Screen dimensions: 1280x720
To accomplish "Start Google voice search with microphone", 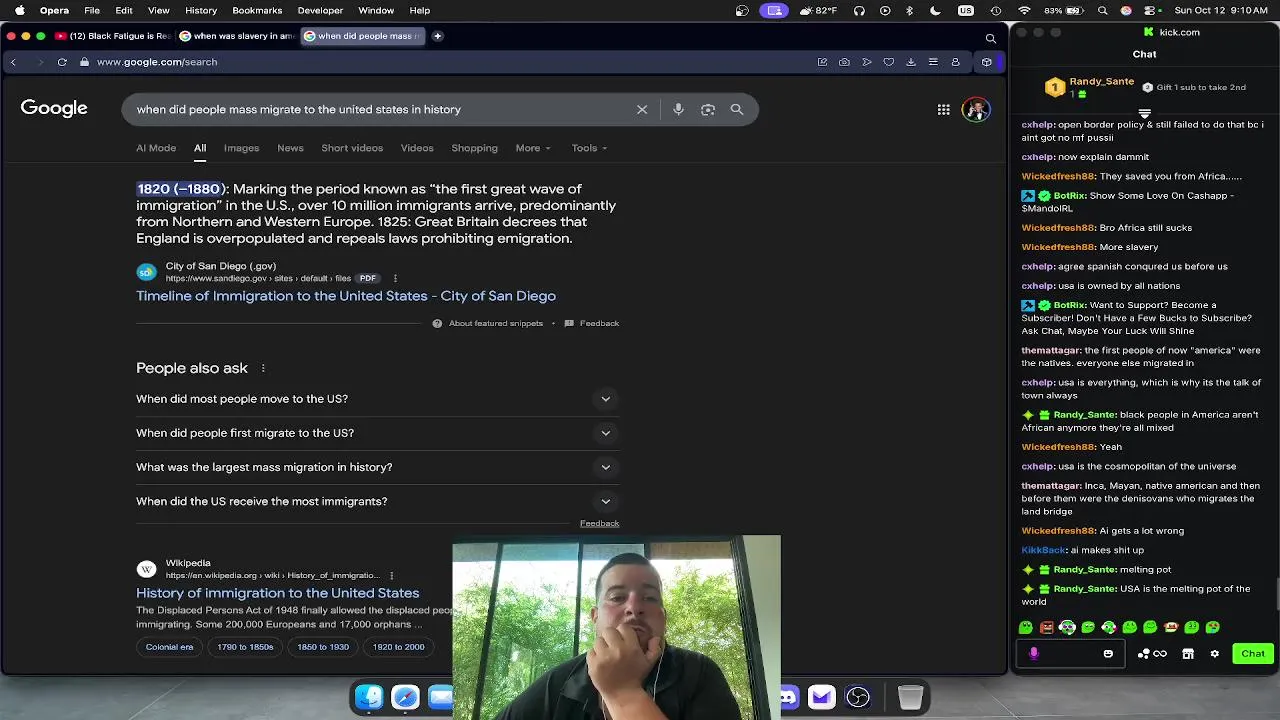I will (678, 109).
